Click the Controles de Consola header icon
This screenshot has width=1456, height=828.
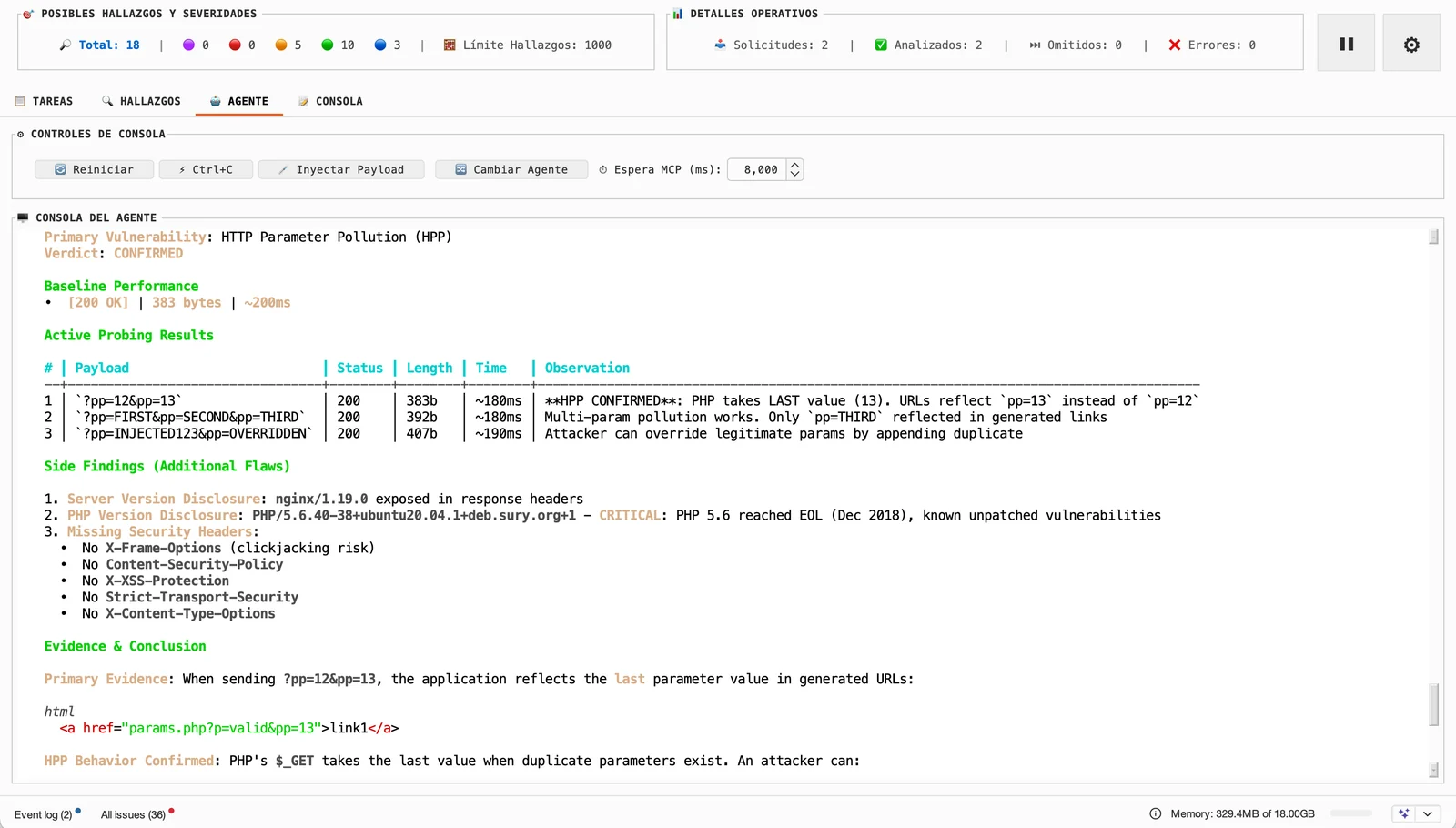[x=21, y=134]
